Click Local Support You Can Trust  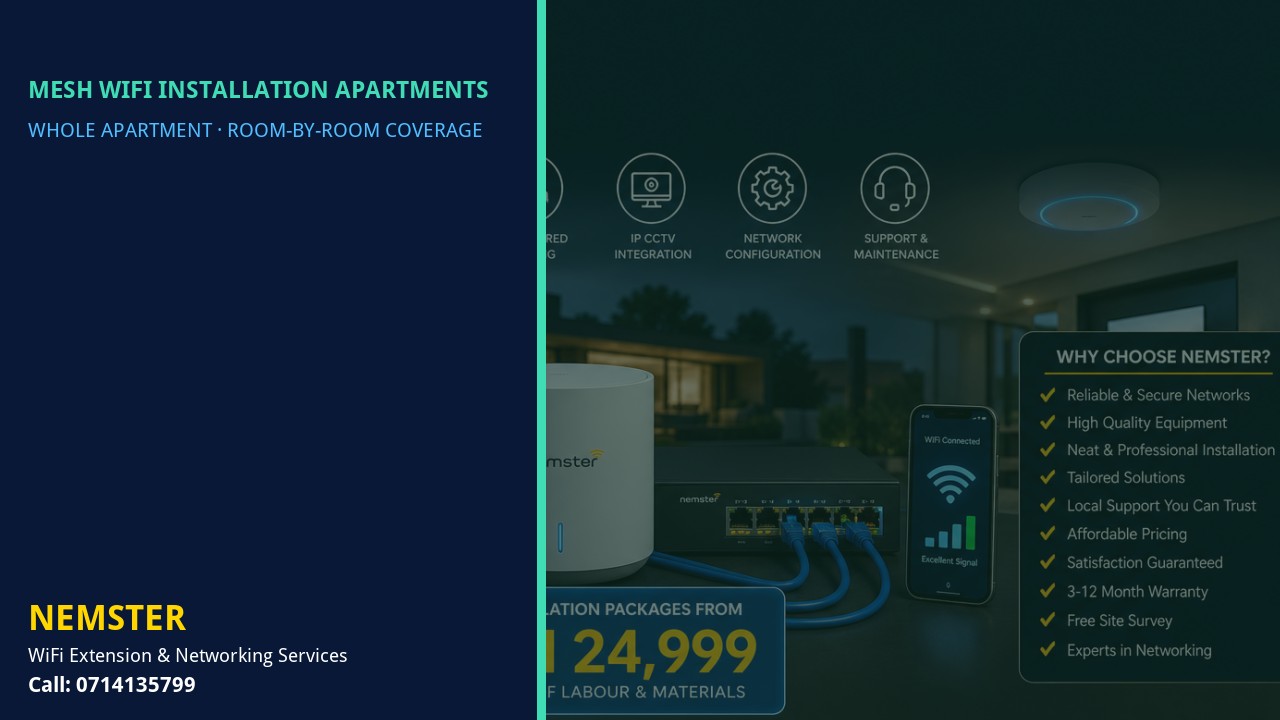coord(1161,506)
